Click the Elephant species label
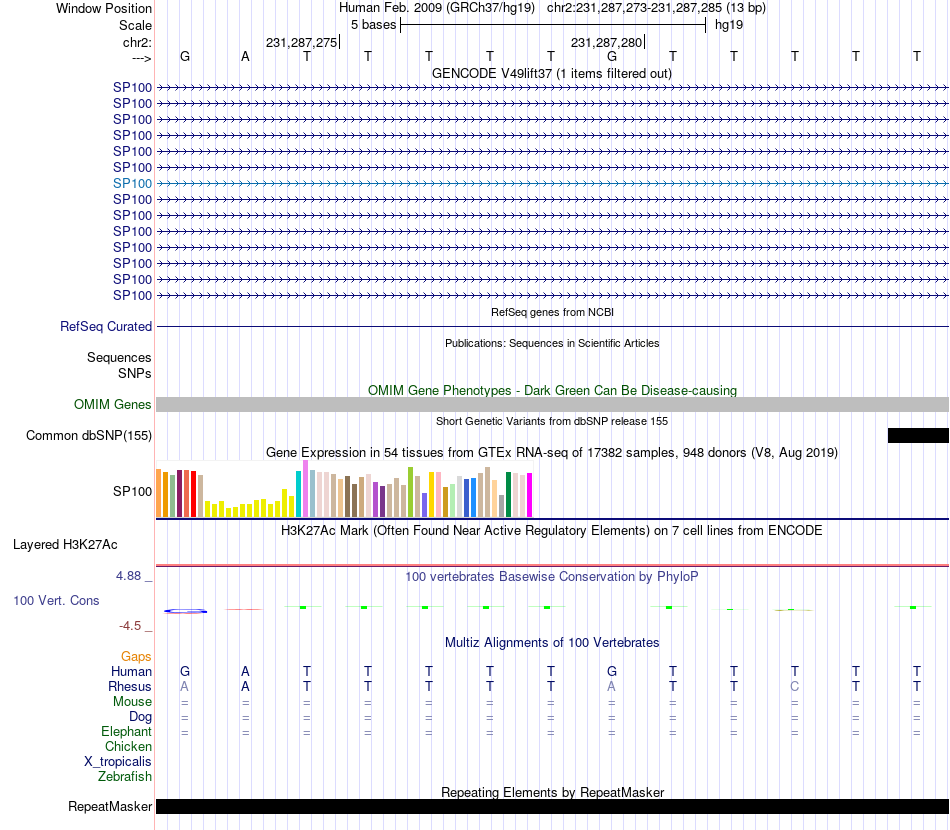Image resolution: width=950 pixels, height=830 pixels. [126, 731]
